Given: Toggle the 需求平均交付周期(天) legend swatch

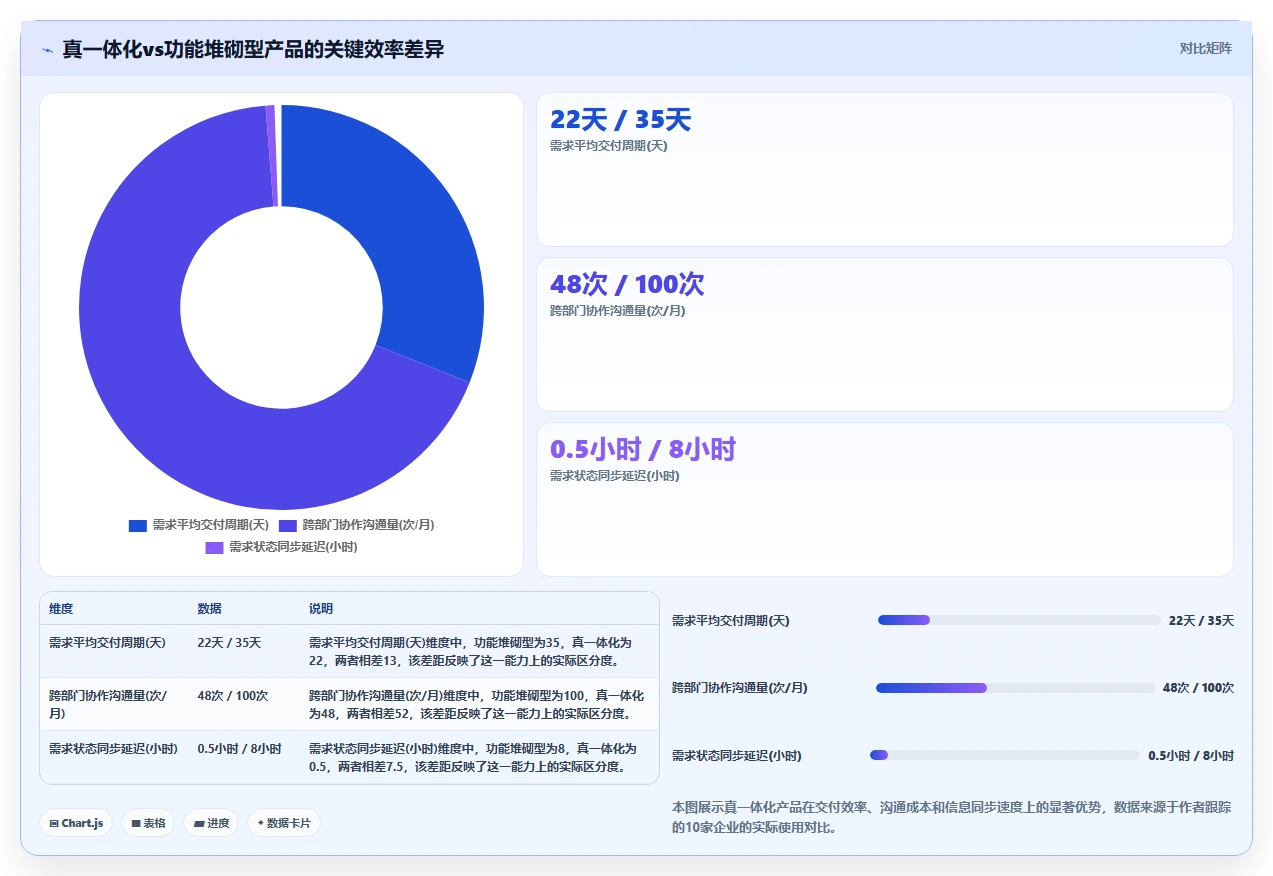Looking at the screenshot, I should pos(138,525).
